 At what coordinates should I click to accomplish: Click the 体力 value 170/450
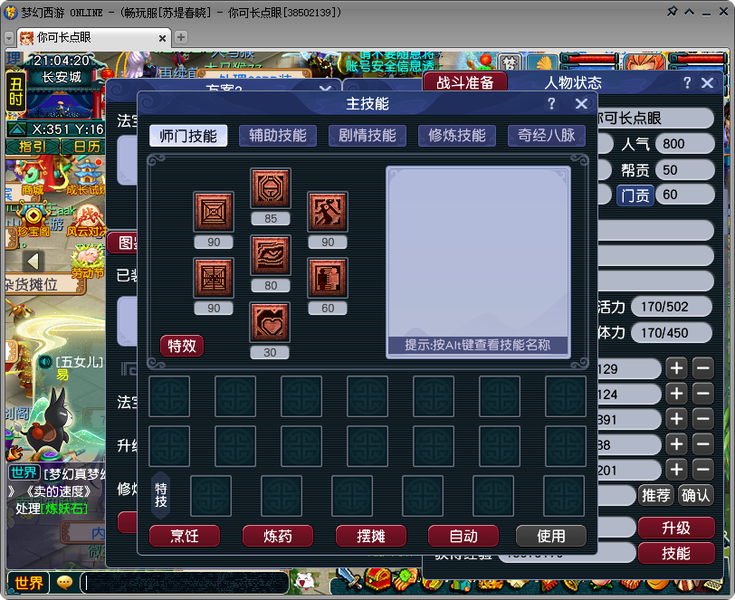[671, 333]
